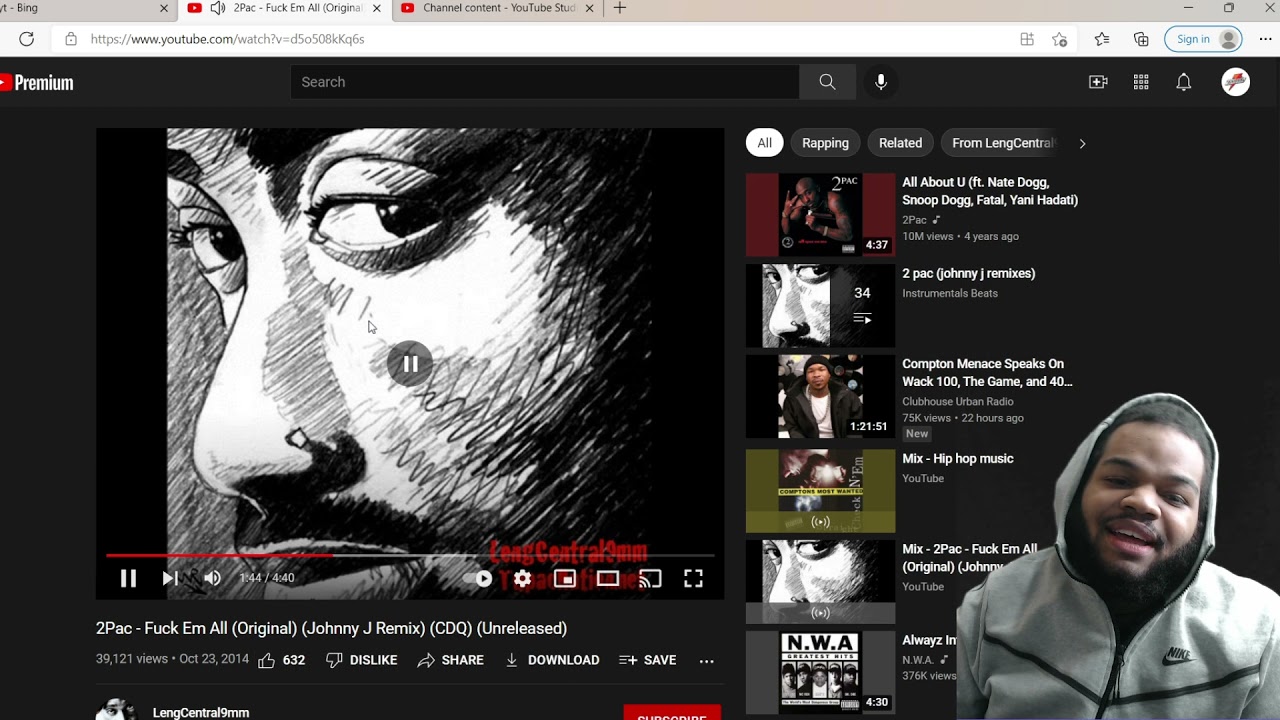
Task: Seek along the red video progress bar
Action: [x=410, y=555]
